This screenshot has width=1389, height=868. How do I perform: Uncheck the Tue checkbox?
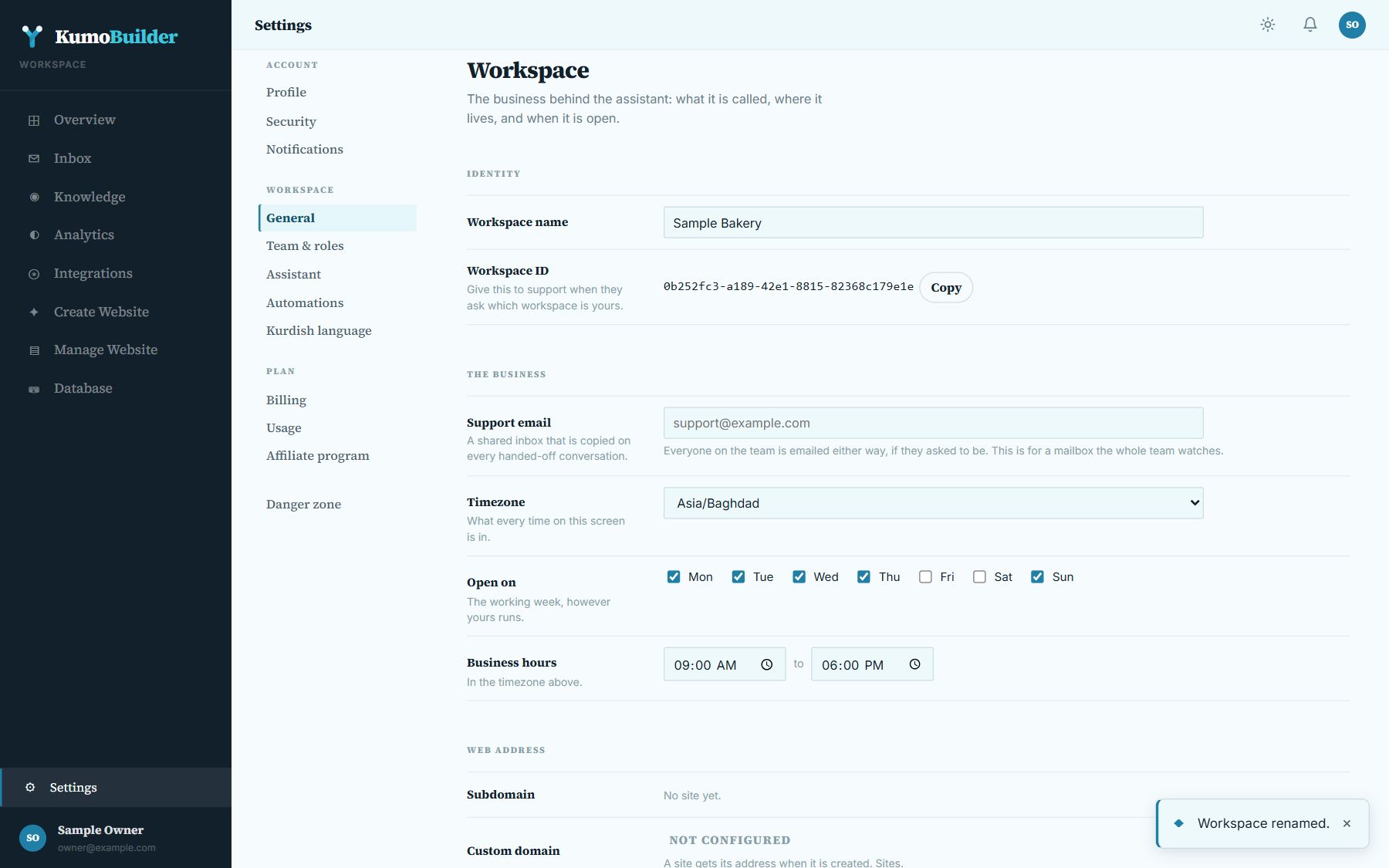click(x=738, y=577)
